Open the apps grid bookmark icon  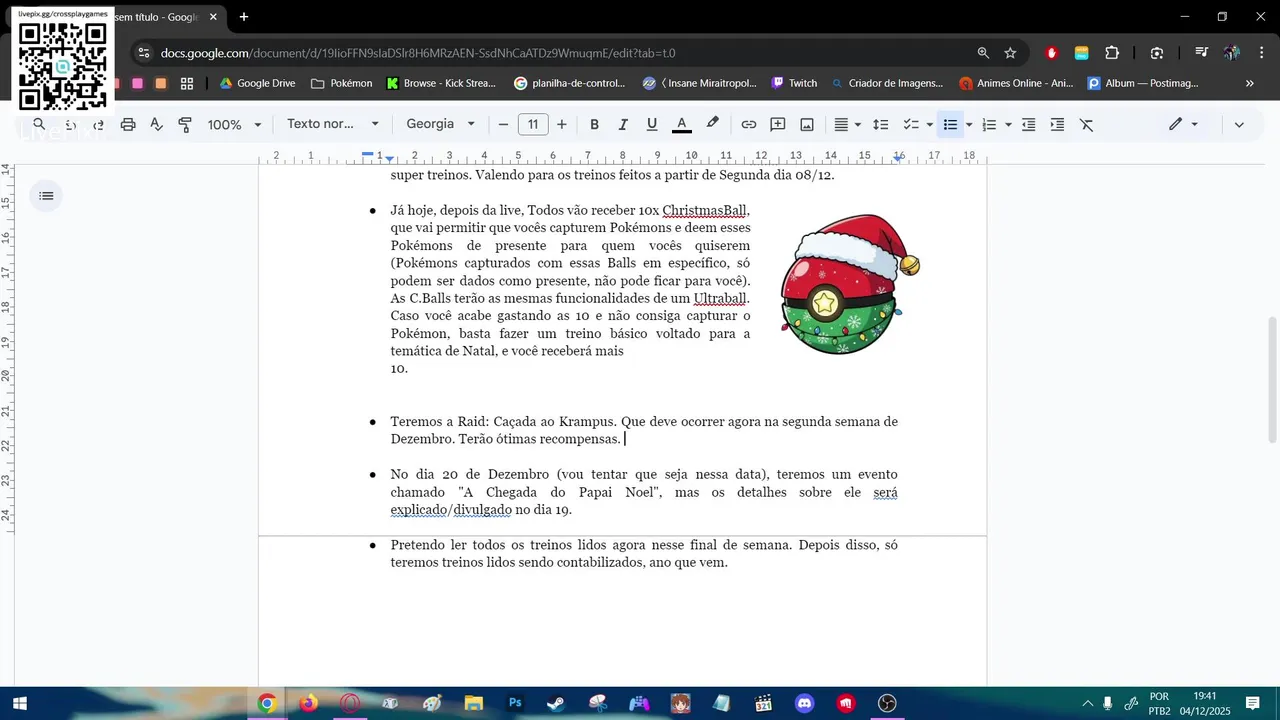(187, 83)
